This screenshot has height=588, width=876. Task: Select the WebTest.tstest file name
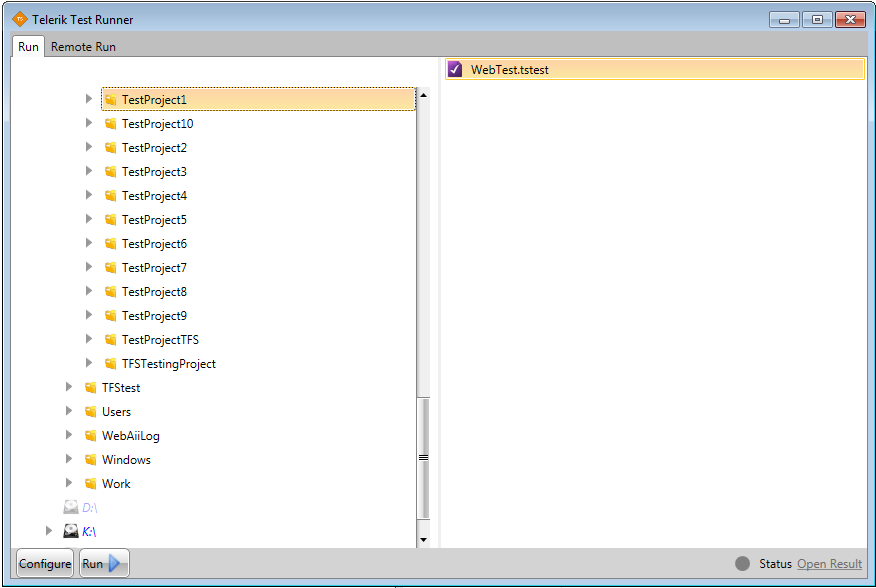[510, 70]
